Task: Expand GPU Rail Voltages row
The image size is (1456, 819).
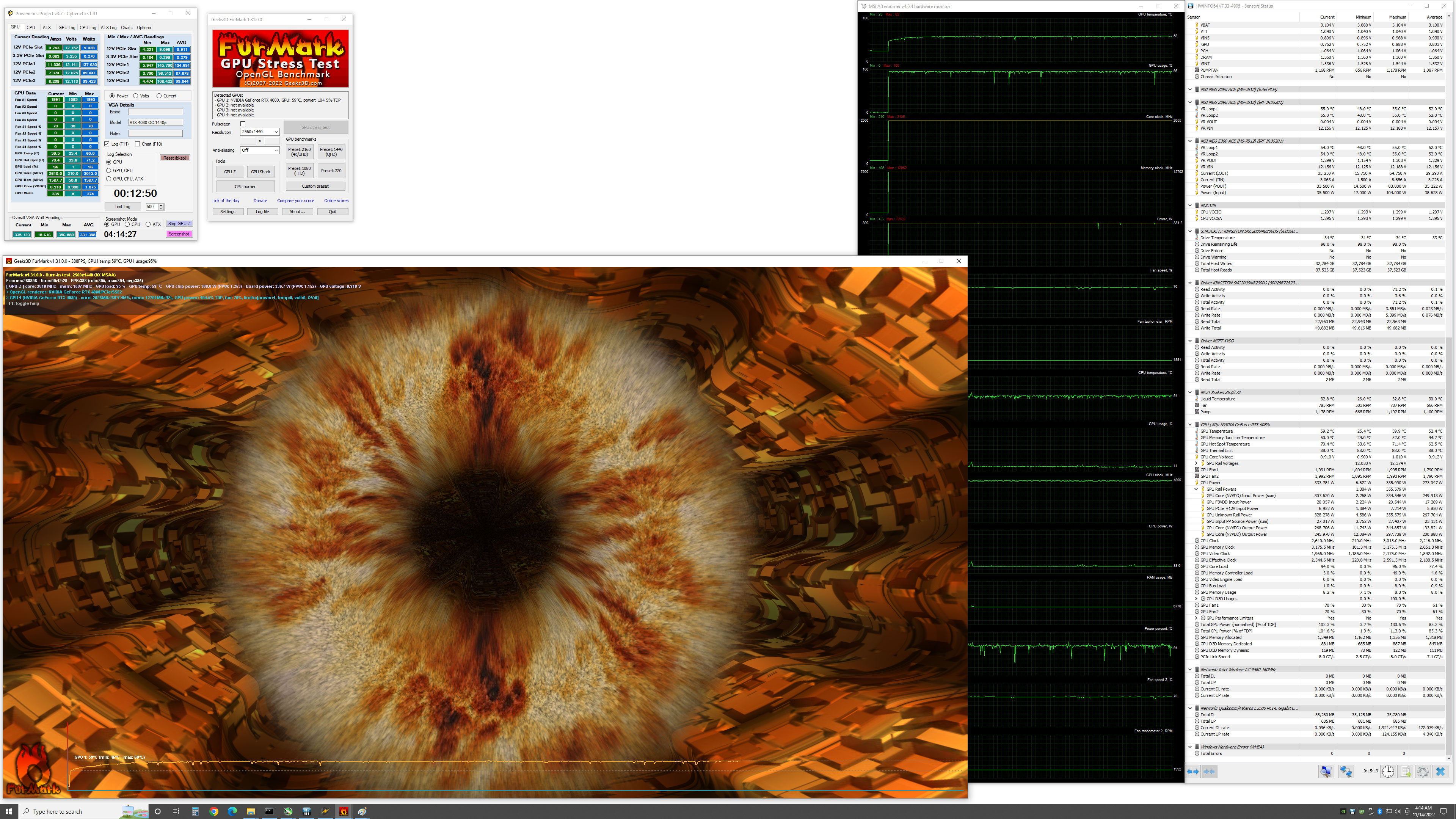Action: point(1197,463)
